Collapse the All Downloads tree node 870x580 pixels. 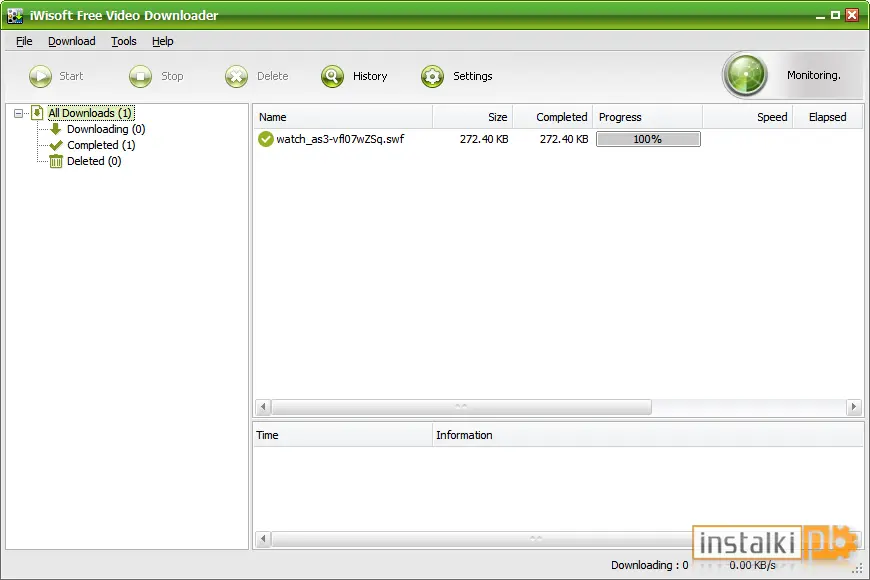point(18,113)
